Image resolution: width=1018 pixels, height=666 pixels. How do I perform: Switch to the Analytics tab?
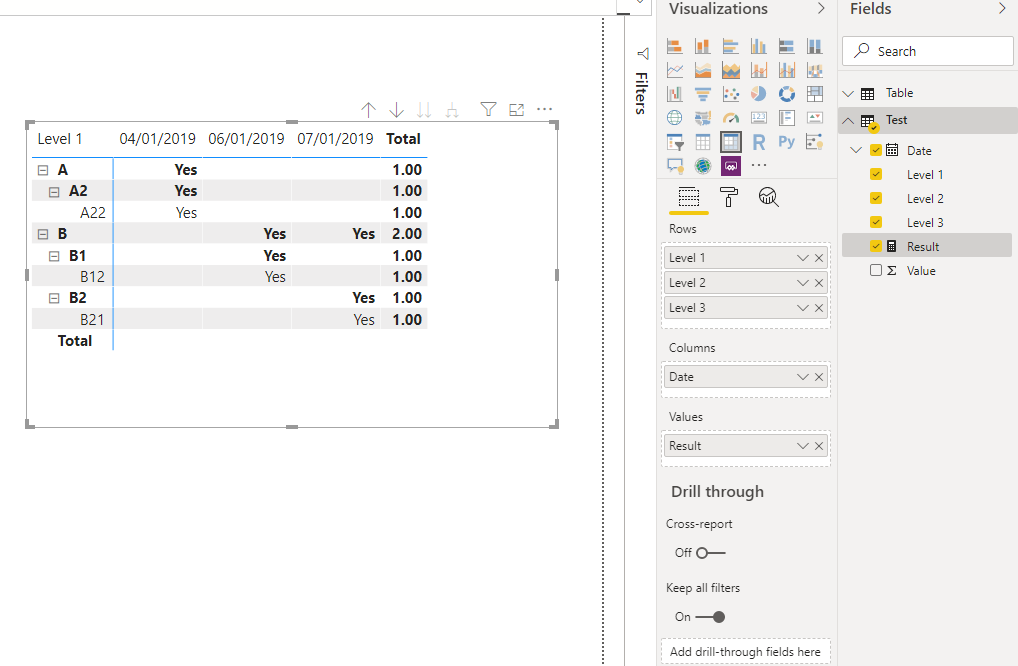click(x=768, y=197)
